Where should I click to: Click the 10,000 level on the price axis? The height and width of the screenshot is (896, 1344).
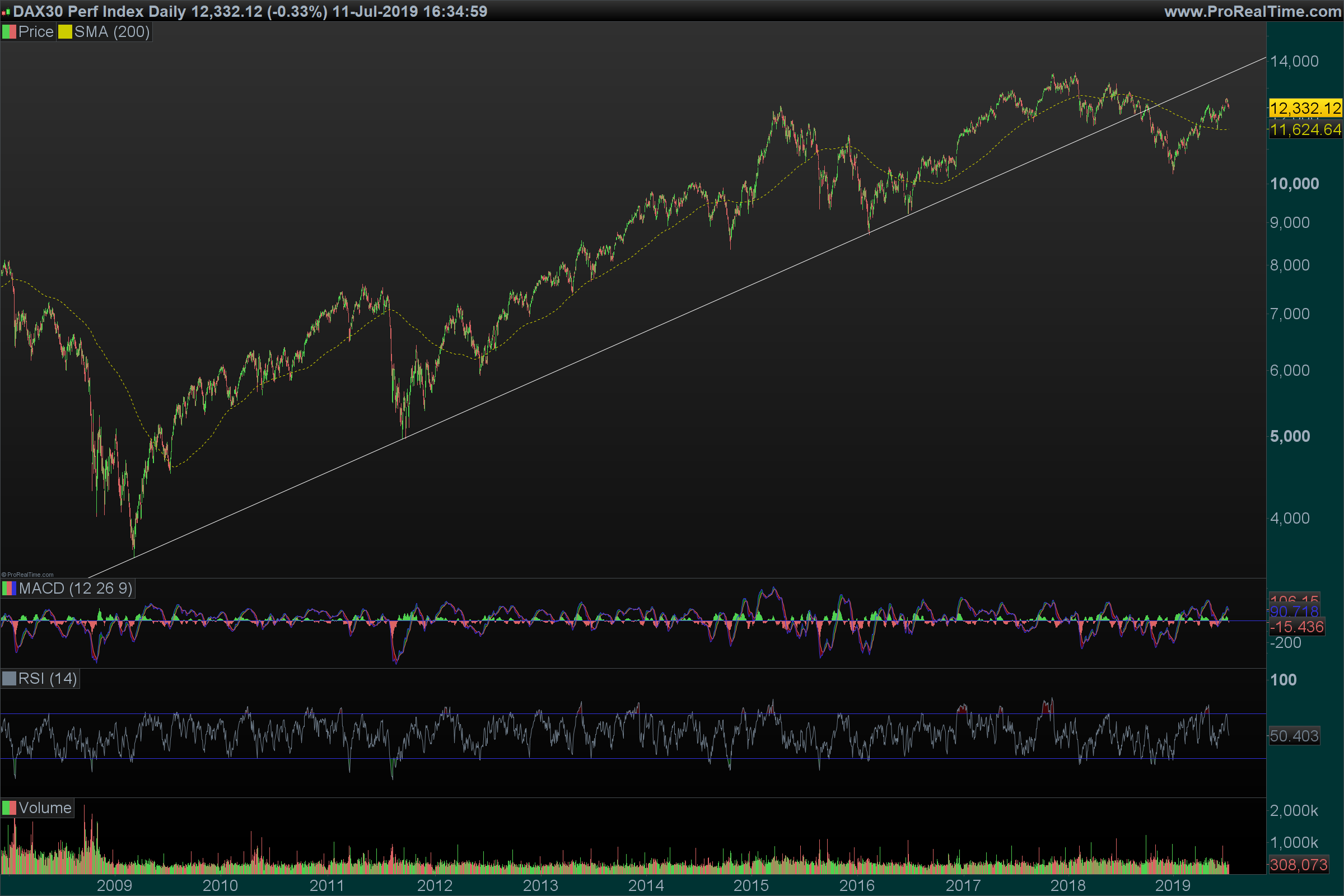pos(1294,184)
